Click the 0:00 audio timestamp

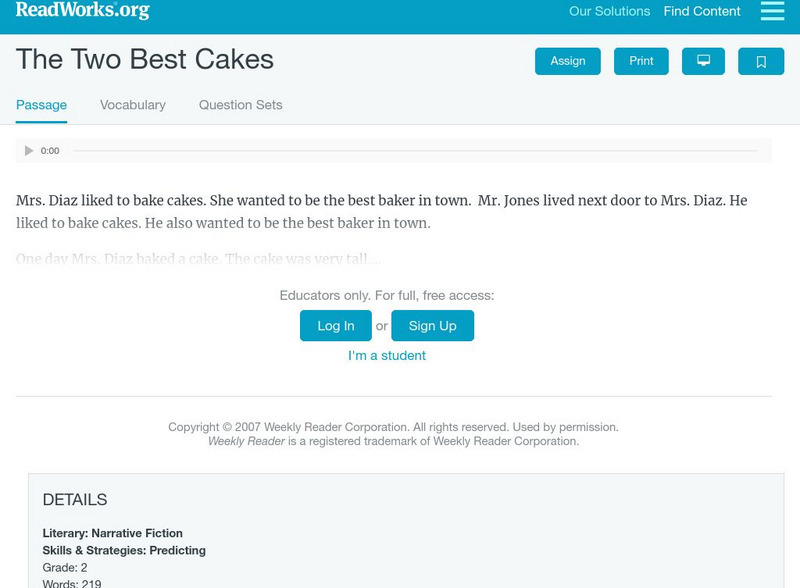(x=49, y=150)
